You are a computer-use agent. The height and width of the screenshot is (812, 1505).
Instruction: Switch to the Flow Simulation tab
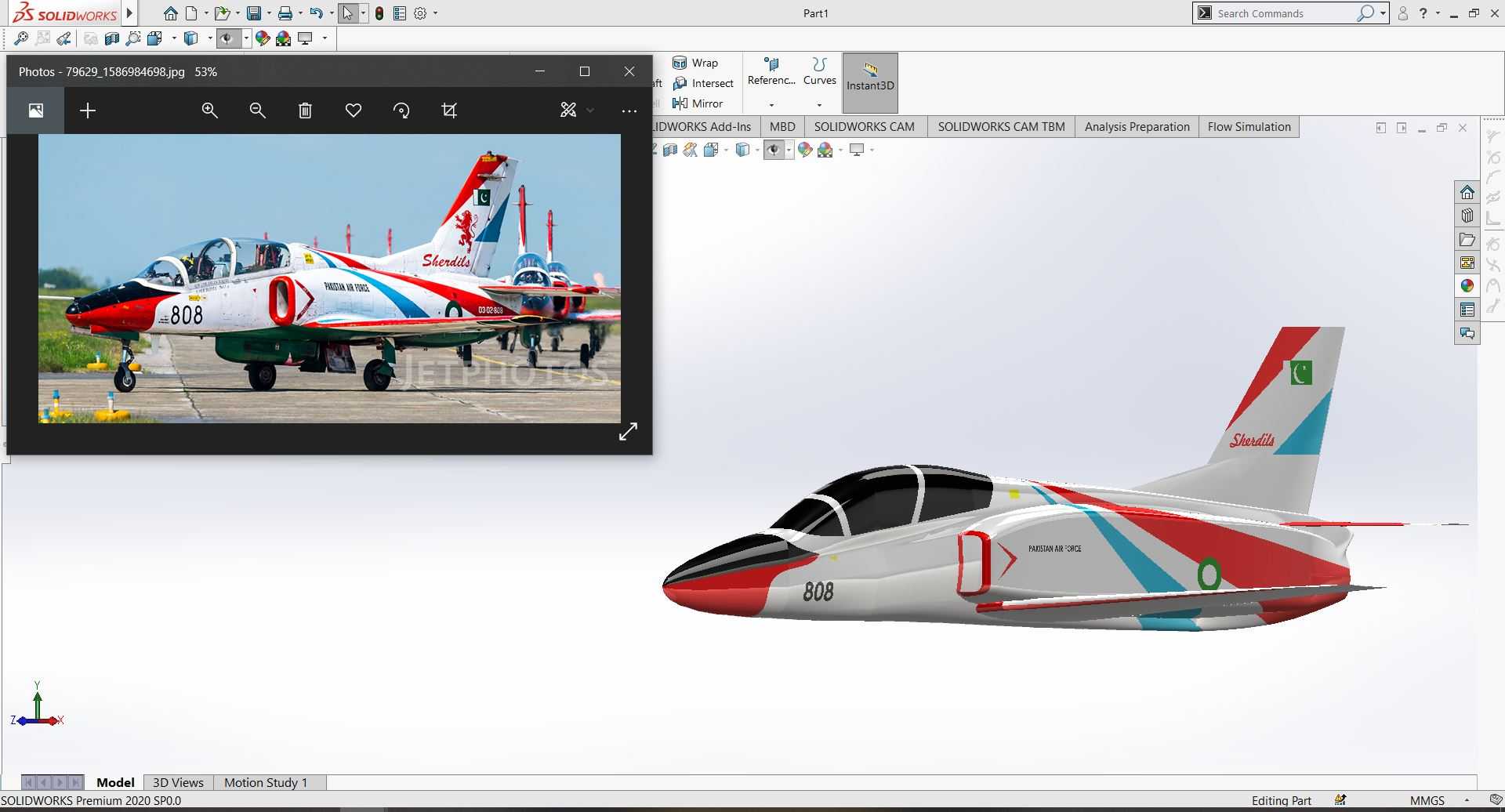(x=1249, y=127)
